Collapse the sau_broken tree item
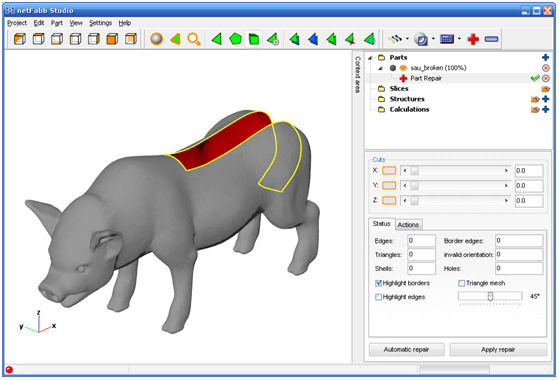The height and width of the screenshot is (380, 559). pyautogui.click(x=380, y=68)
